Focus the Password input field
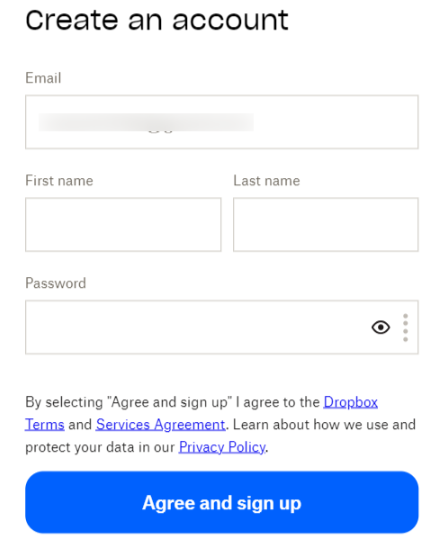This screenshot has width=437, height=546. tap(222, 327)
